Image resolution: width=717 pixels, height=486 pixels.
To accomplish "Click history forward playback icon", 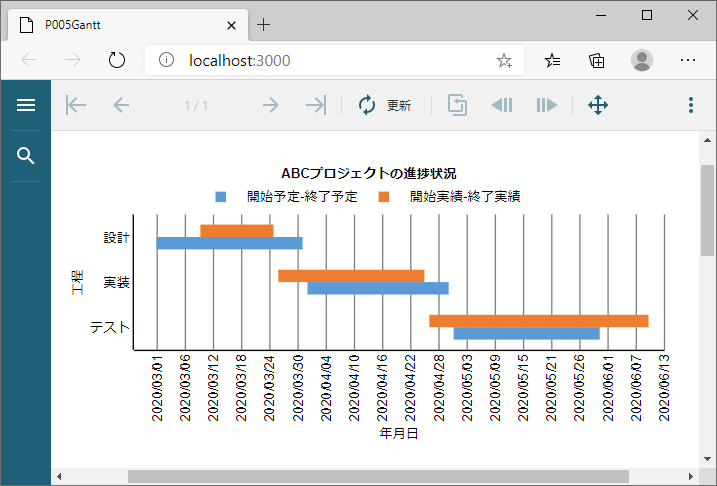I will pyautogui.click(x=547, y=105).
